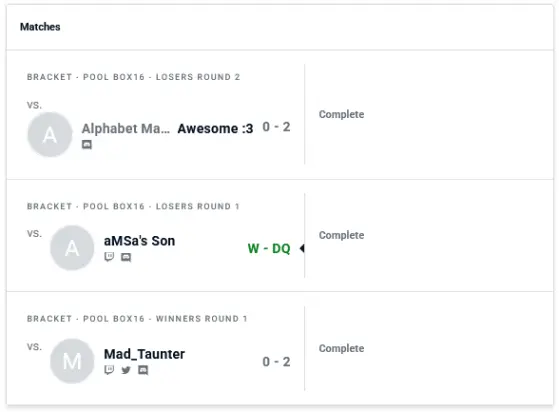This screenshot has width=559, height=412.
Task: Open Alphabet Ma... player profile
Action: click(x=125, y=128)
